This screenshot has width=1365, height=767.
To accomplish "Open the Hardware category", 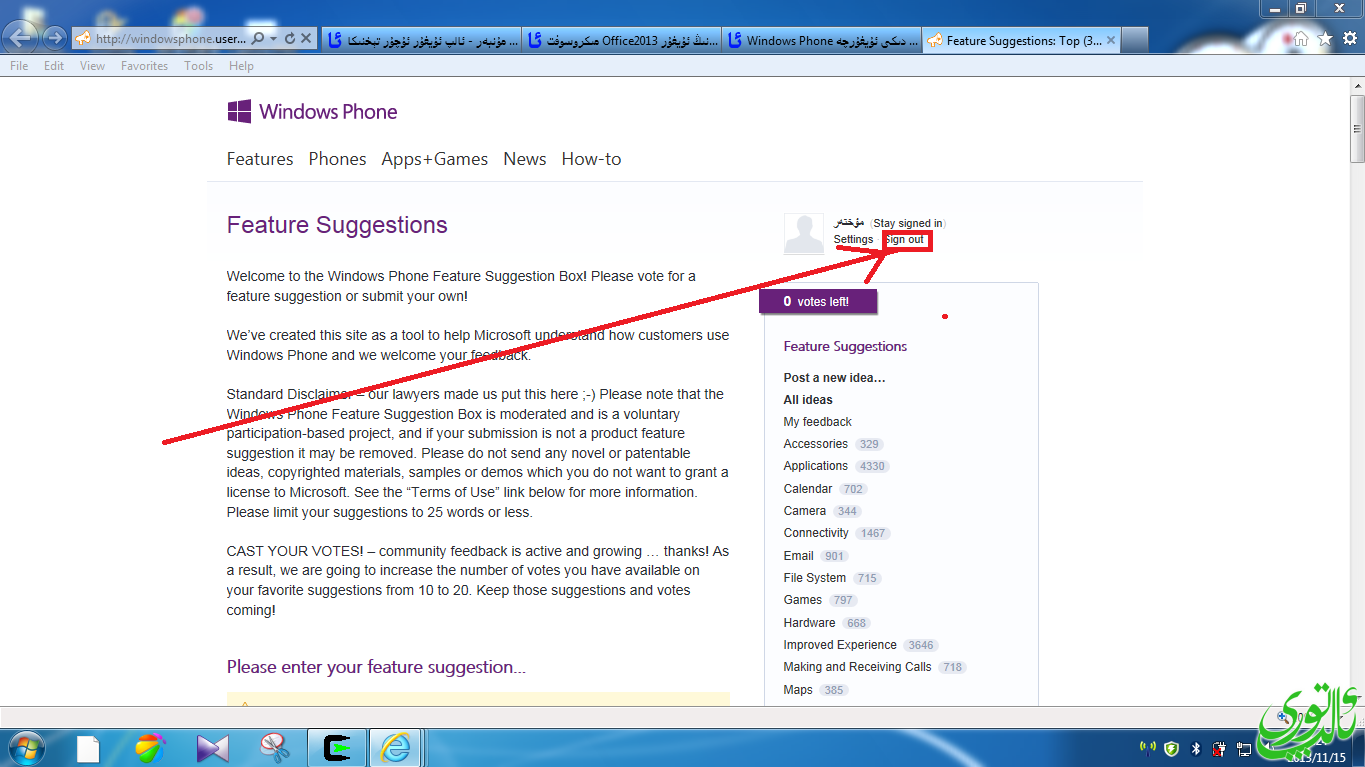I will (x=809, y=622).
